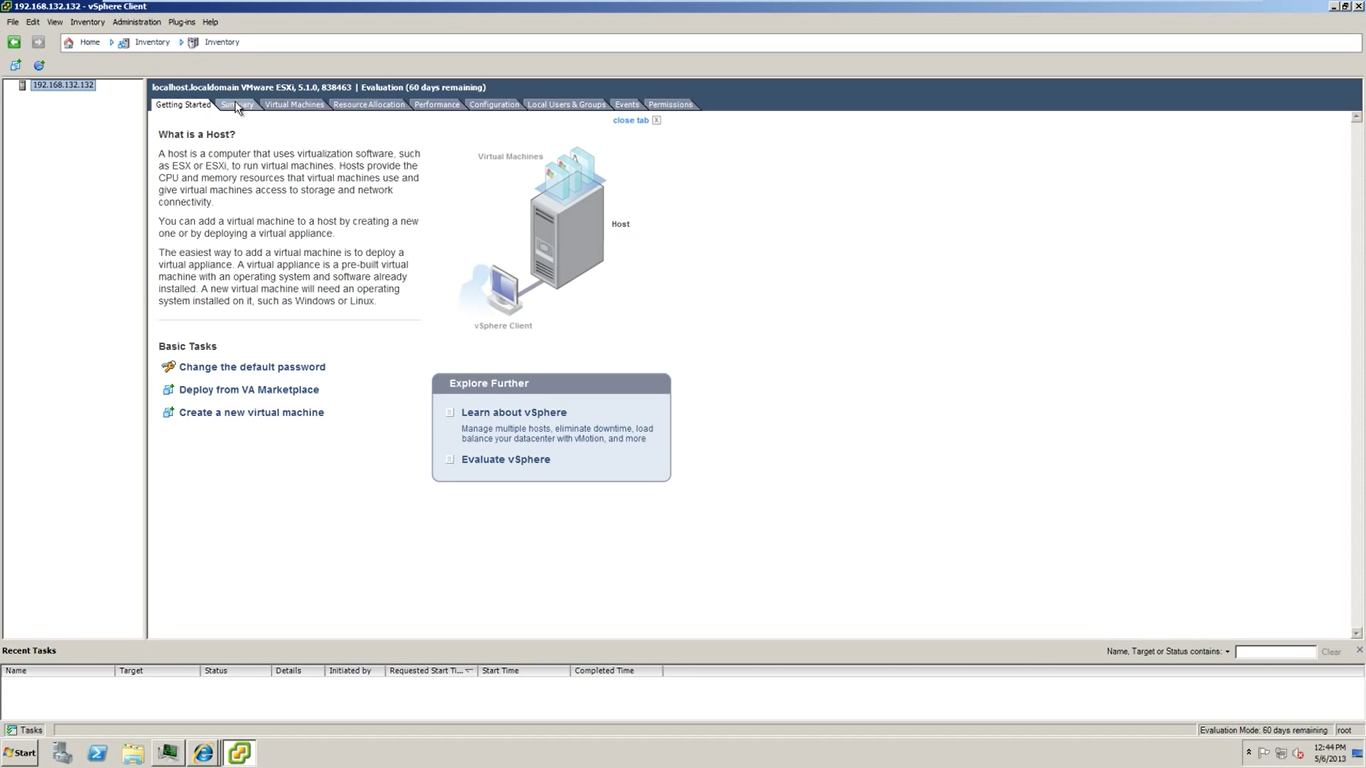Screen dimensions: 1366x768
Task: View the Events tab
Action: point(627,104)
